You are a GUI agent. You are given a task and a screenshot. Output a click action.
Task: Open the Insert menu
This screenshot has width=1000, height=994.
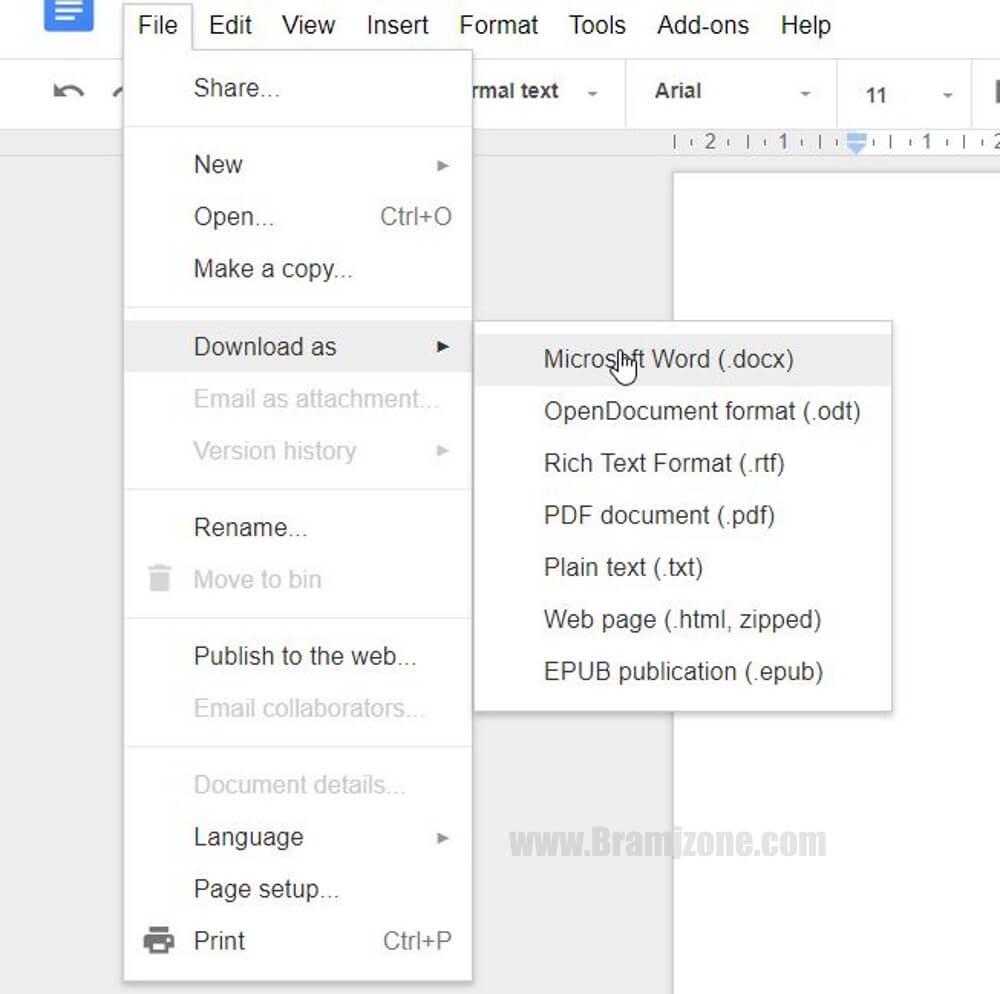pyautogui.click(x=397, y=26)
